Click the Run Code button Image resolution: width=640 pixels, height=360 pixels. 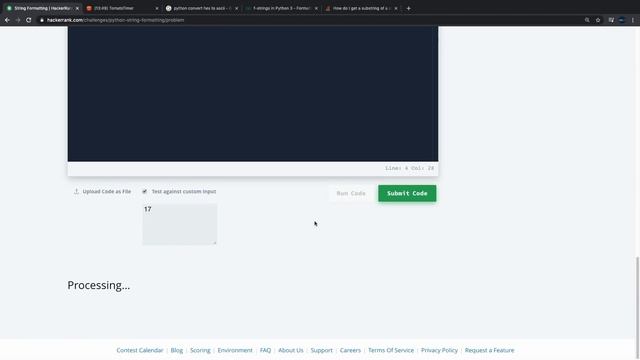(x=351, y=193)
